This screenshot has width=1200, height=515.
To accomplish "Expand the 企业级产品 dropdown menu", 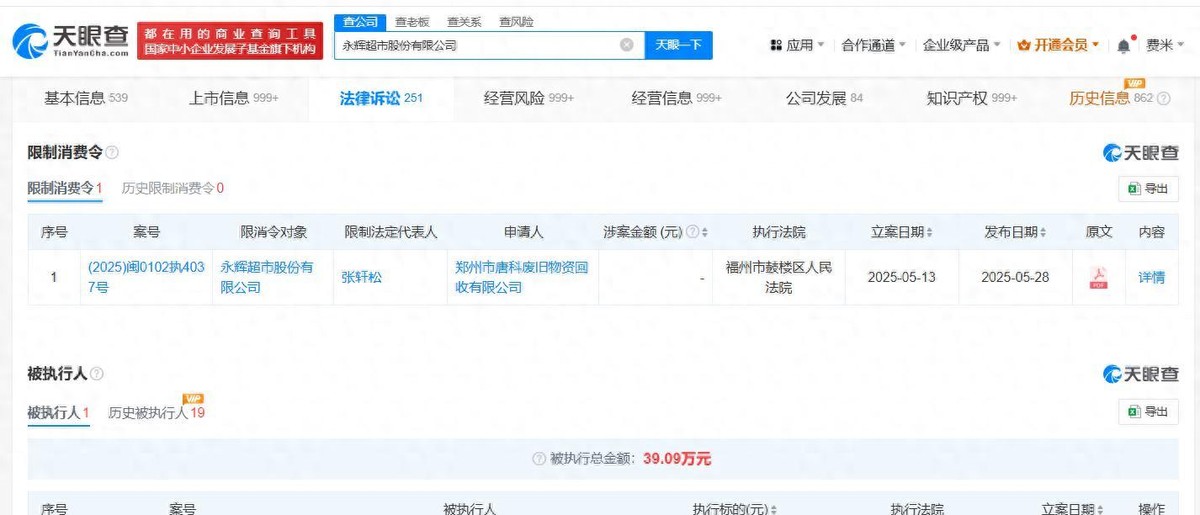I will 961,45.
